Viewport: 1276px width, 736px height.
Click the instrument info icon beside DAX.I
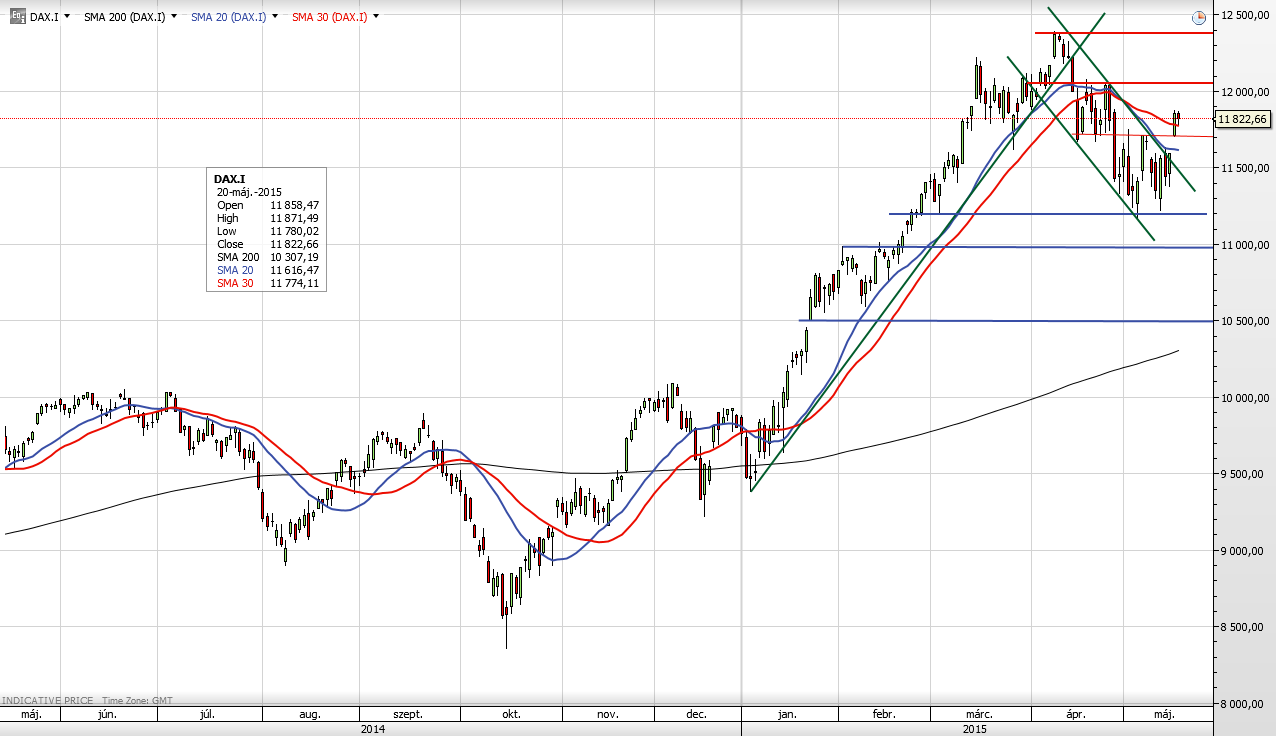(17, 17)
